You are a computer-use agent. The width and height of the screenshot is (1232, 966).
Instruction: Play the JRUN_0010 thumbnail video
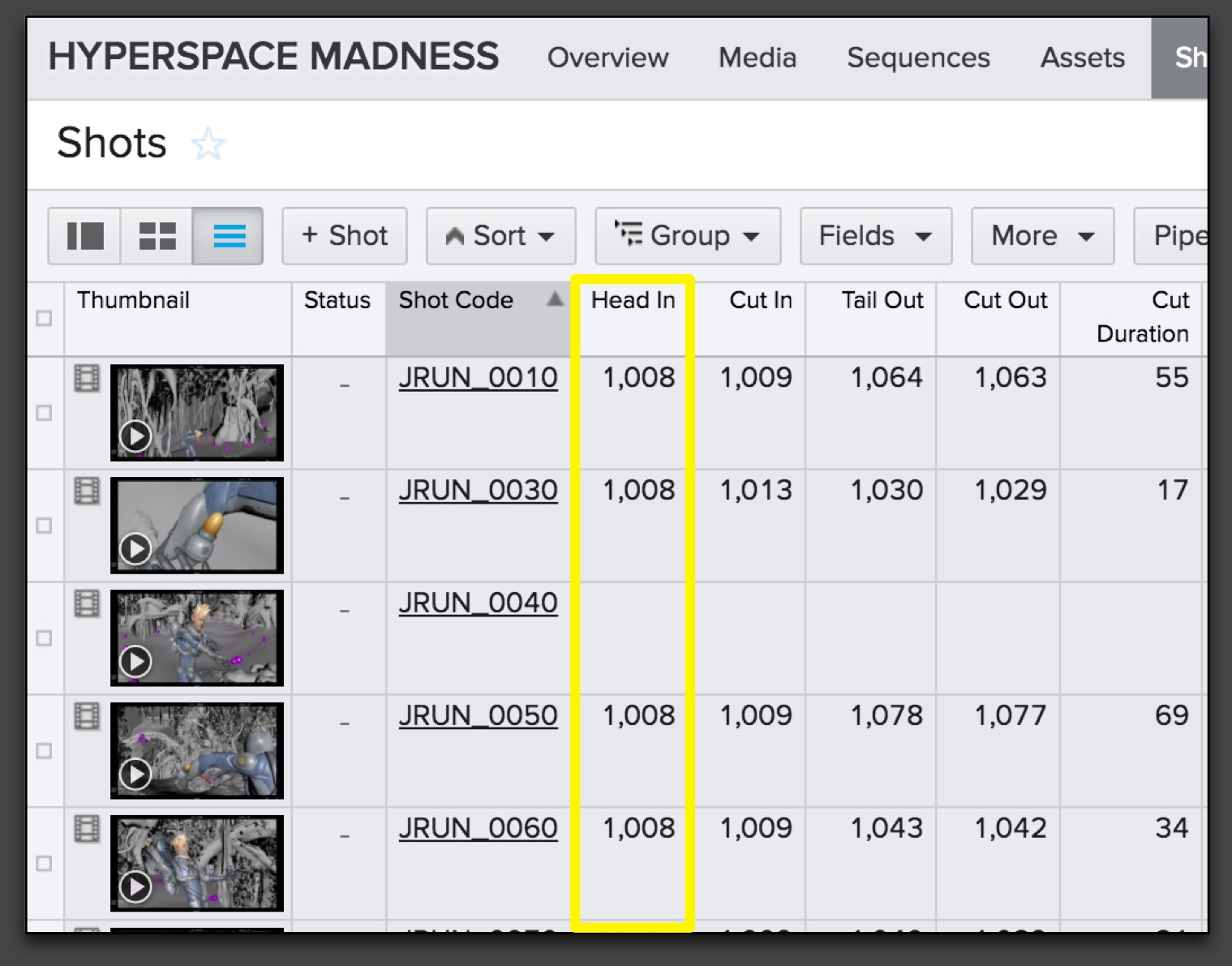[x=135, y=436]
